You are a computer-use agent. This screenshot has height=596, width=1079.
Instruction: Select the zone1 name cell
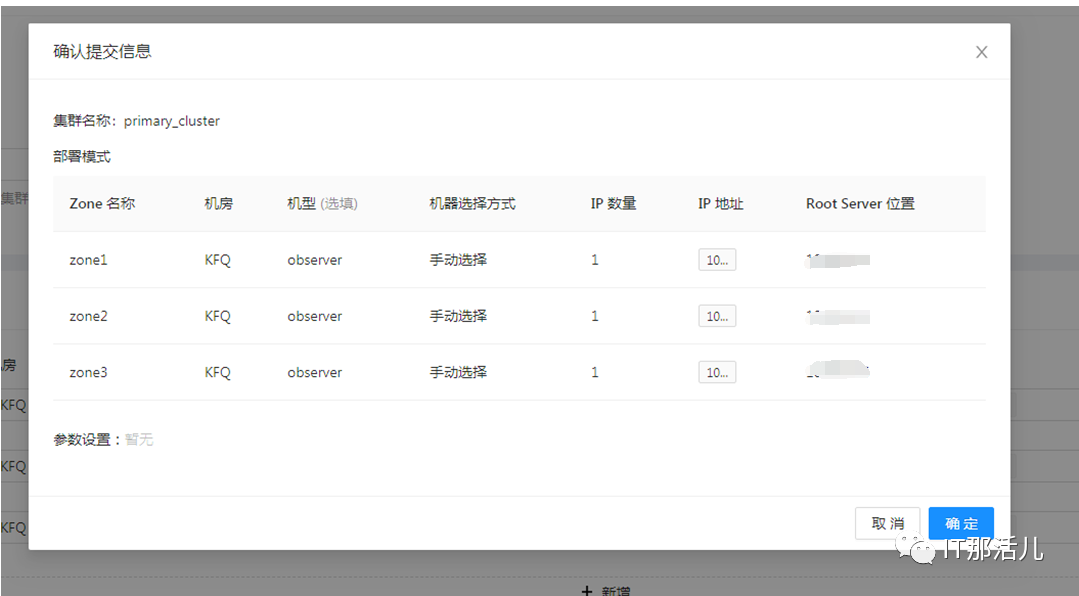(88, 259)
